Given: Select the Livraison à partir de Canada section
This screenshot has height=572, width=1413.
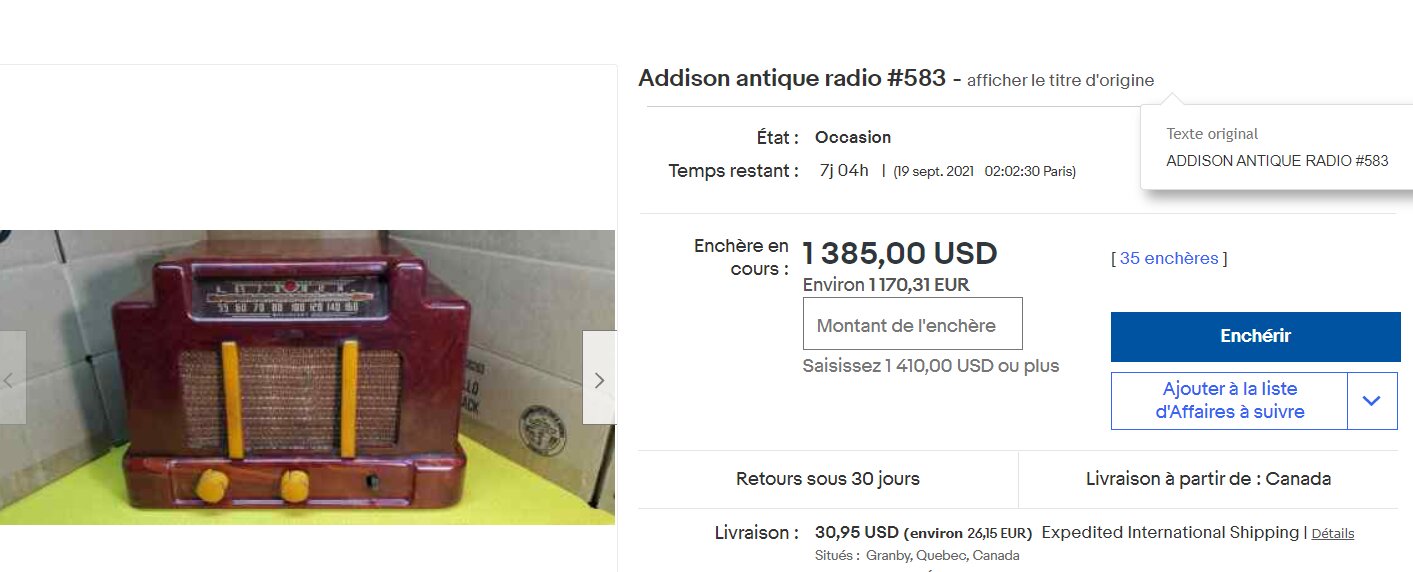Looking at the screenshot, I should pyautogui.click(x=1208, y=479).
